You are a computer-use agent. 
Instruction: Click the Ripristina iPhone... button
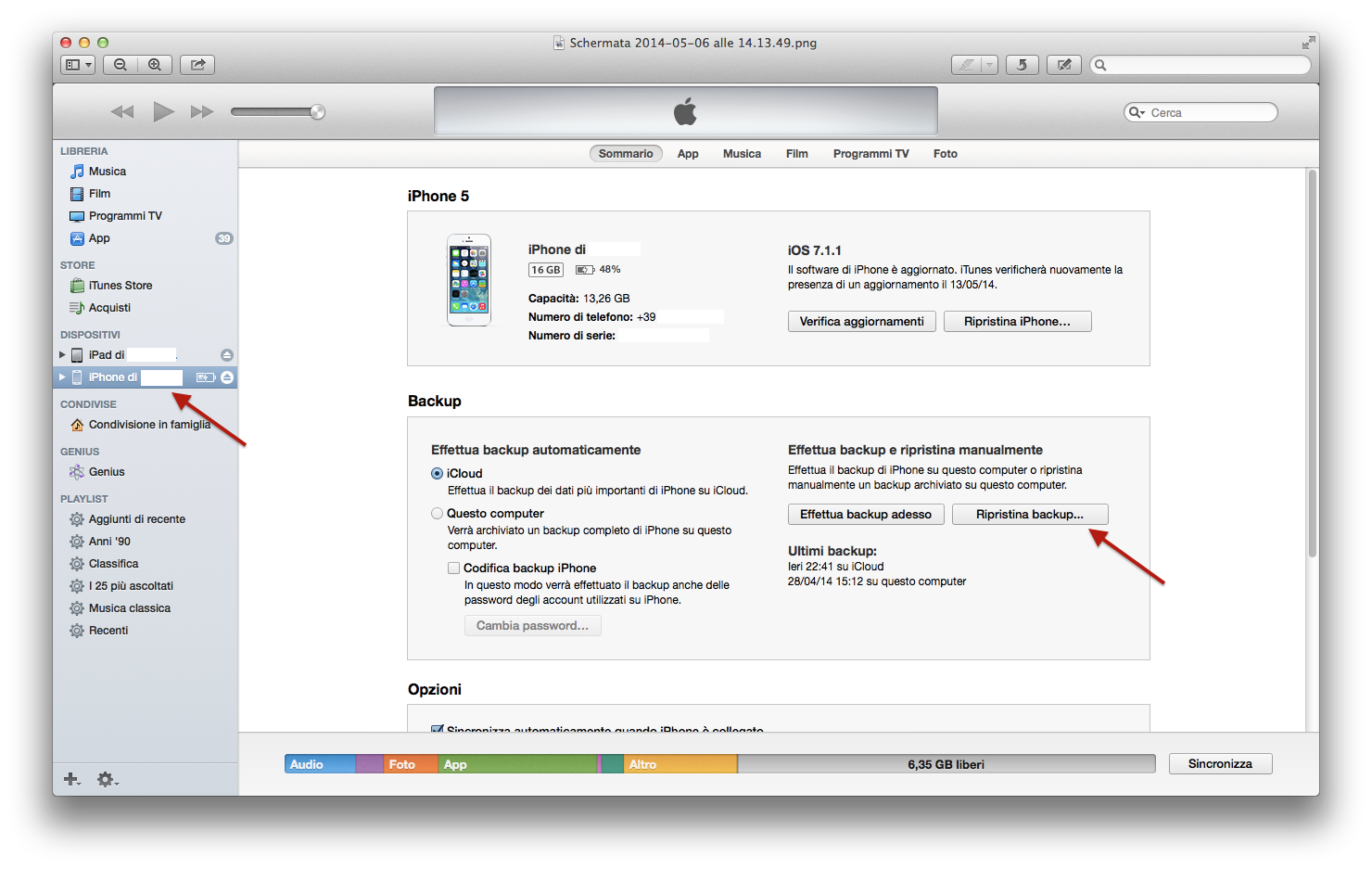coord(1017,322)
